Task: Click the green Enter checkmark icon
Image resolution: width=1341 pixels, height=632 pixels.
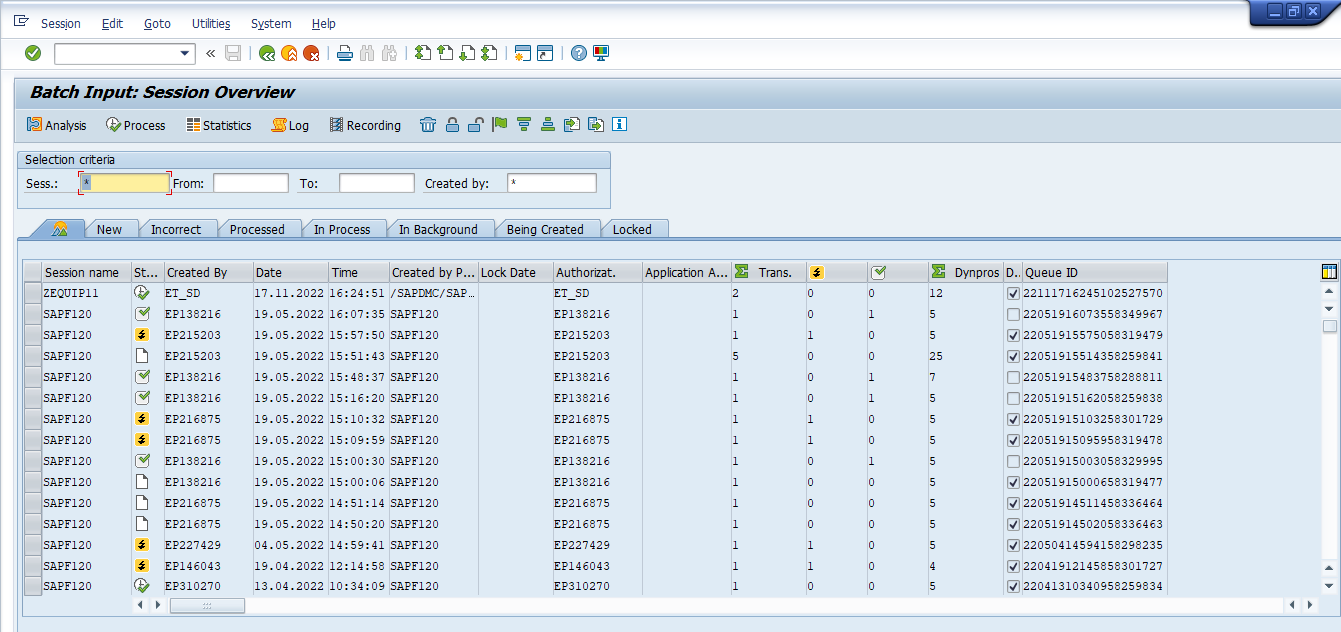Action: click(x=33, y=53)
